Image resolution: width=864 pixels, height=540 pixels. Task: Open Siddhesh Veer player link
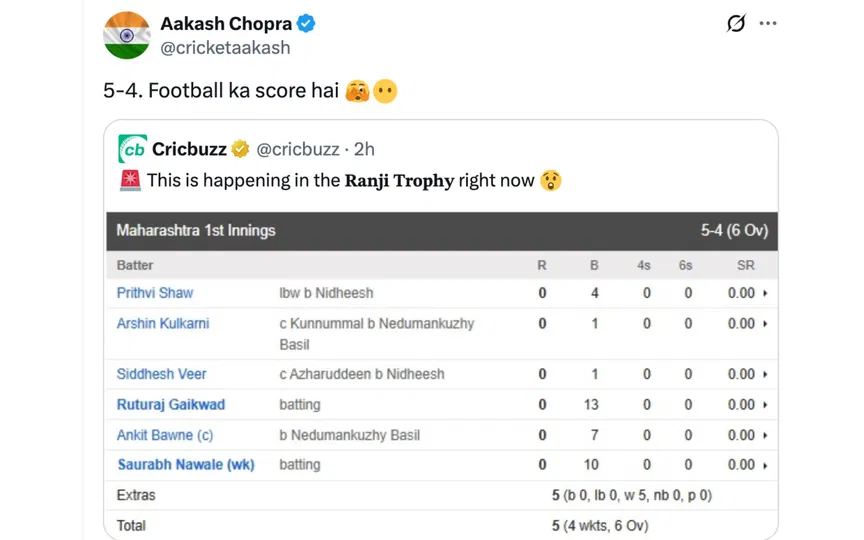pos(162,374)
